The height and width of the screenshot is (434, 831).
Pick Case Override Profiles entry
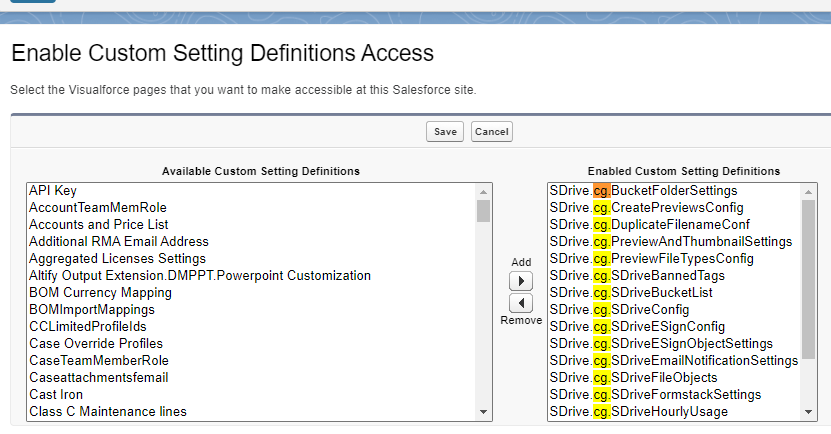click(x=96, y=343)
